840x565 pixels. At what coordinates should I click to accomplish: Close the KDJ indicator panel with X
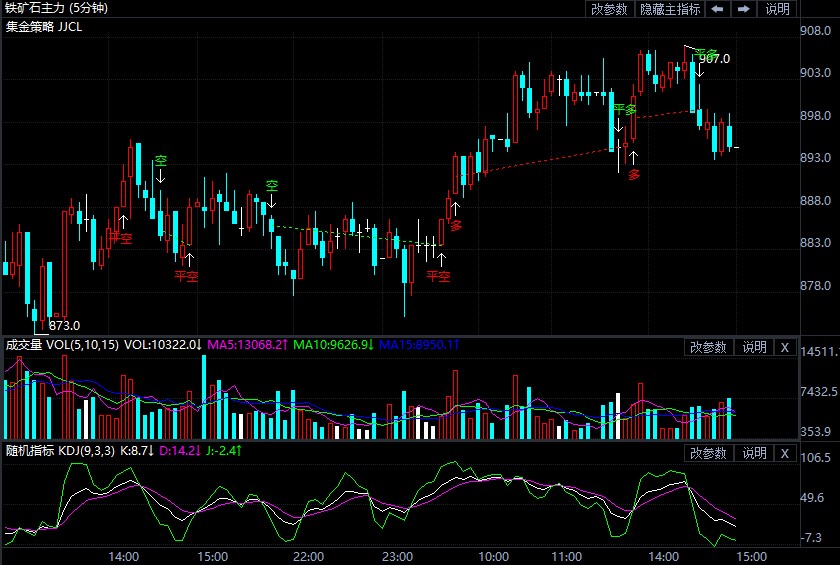[x=785, y=453]
